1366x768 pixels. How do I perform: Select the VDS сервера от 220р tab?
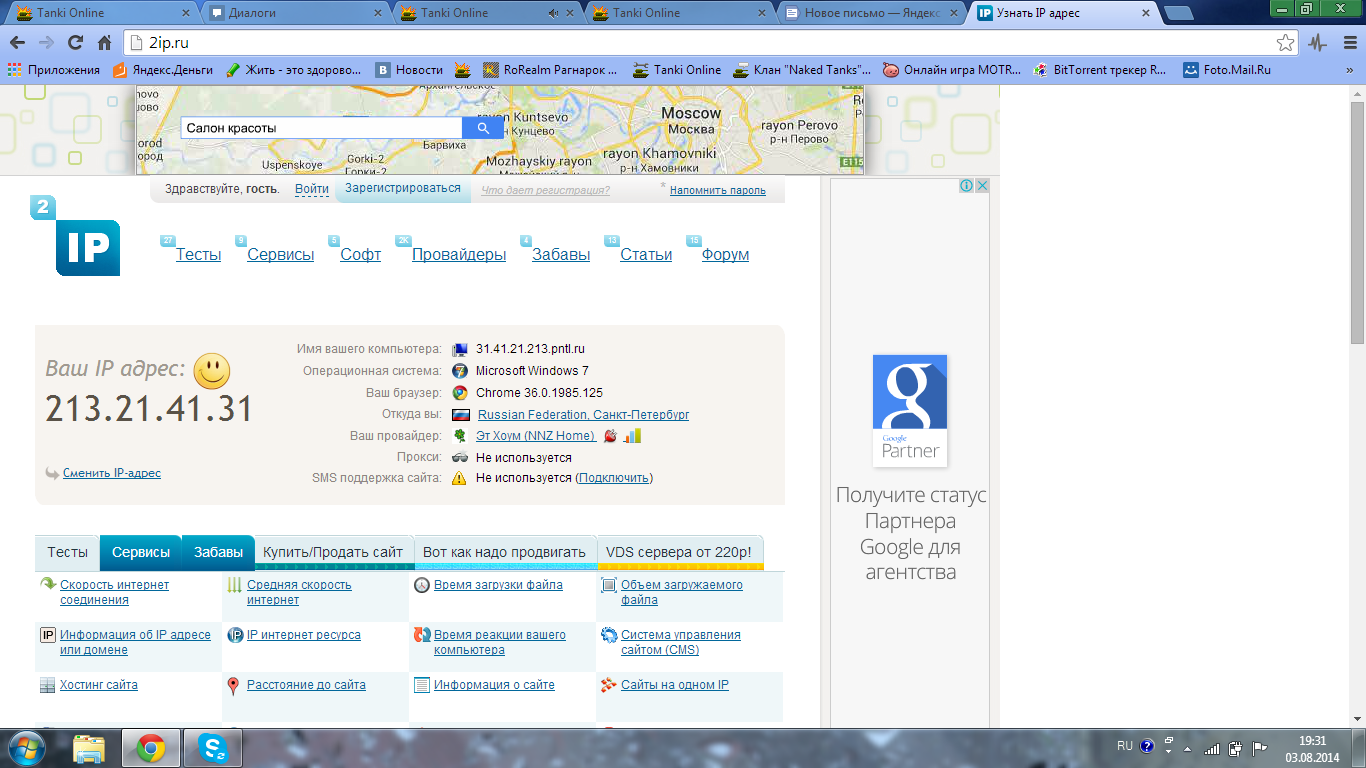[x=680, y=552]
